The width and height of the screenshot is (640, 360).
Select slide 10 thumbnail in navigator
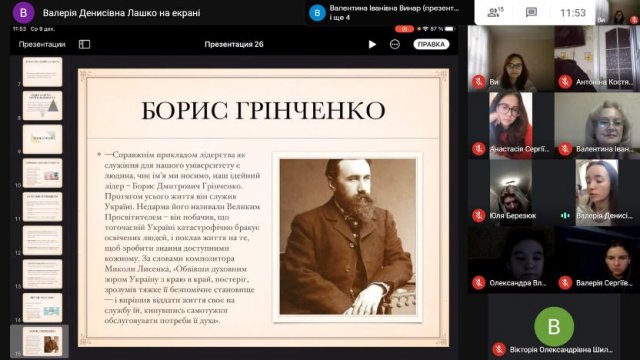click(x=42, y=173)
